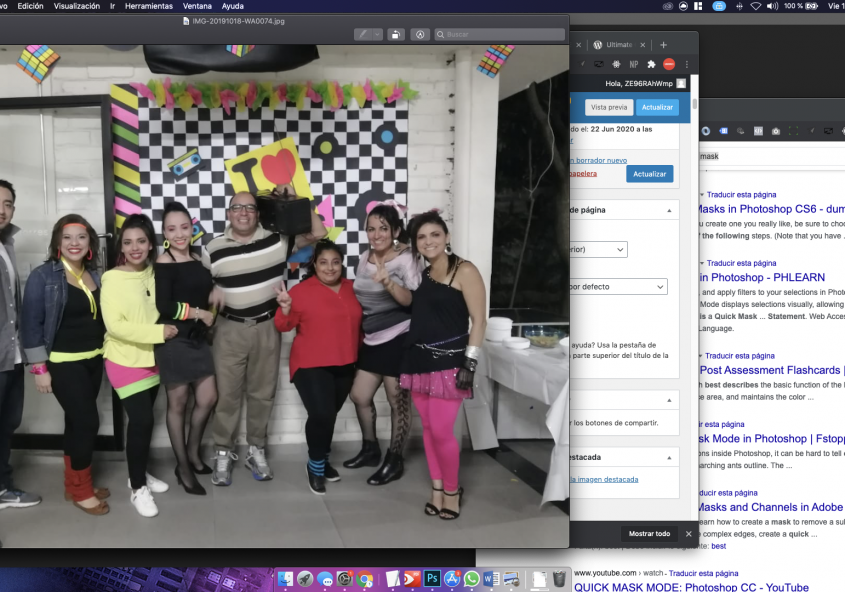Screen dimensions: 845x592
Task: Click the Actualizar button beside papelera link
Action: pyautogui.click(x=649, y=174)
